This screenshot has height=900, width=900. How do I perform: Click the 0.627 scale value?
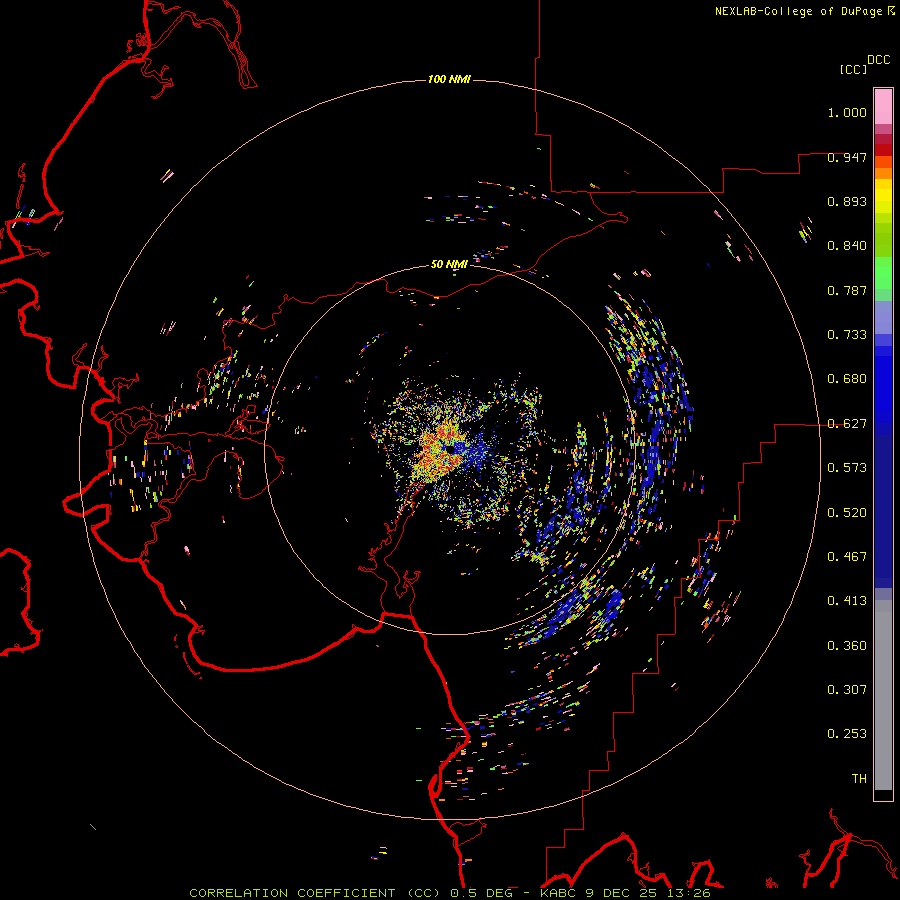coord(847,424)
